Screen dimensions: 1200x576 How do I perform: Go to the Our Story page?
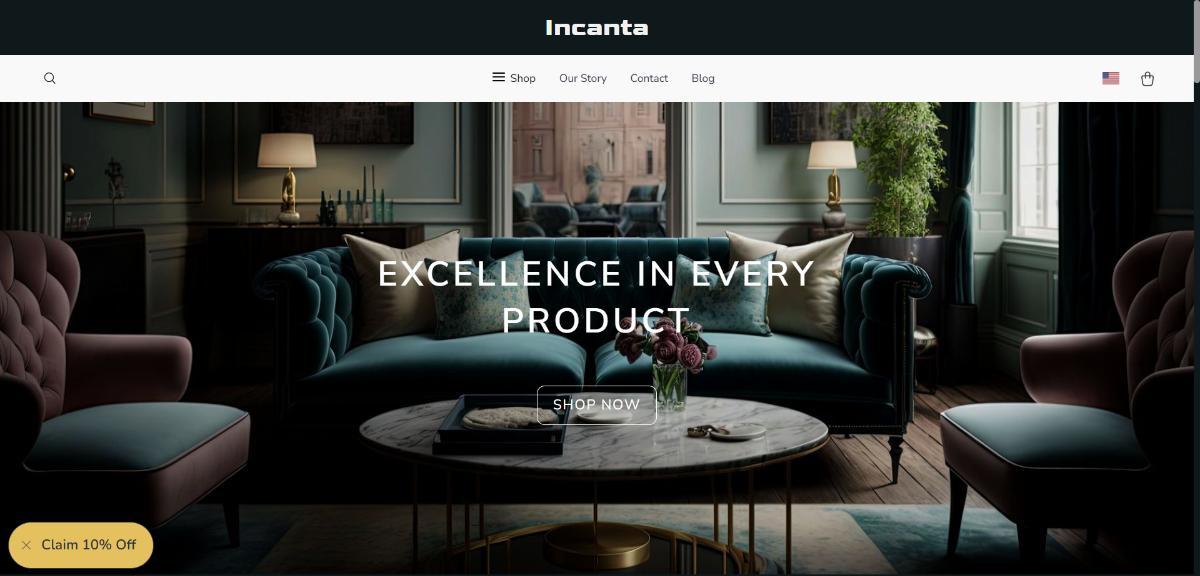pyautogui.click(x=583, y=78)
